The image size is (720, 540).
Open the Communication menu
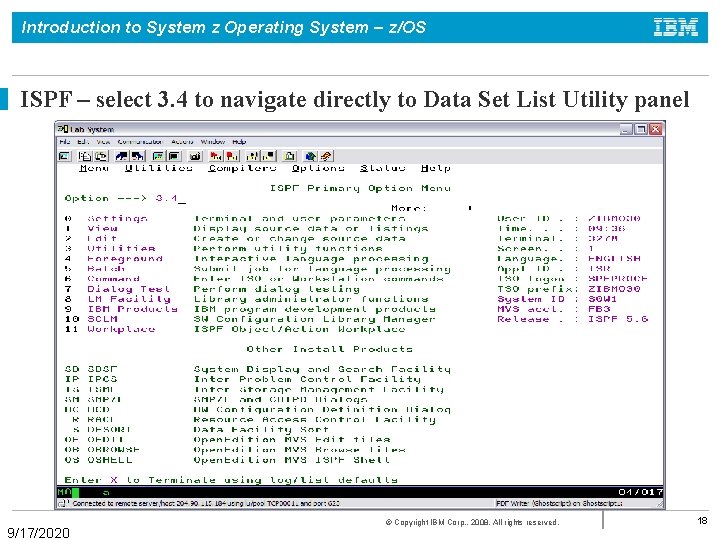(x=140, y=142)
